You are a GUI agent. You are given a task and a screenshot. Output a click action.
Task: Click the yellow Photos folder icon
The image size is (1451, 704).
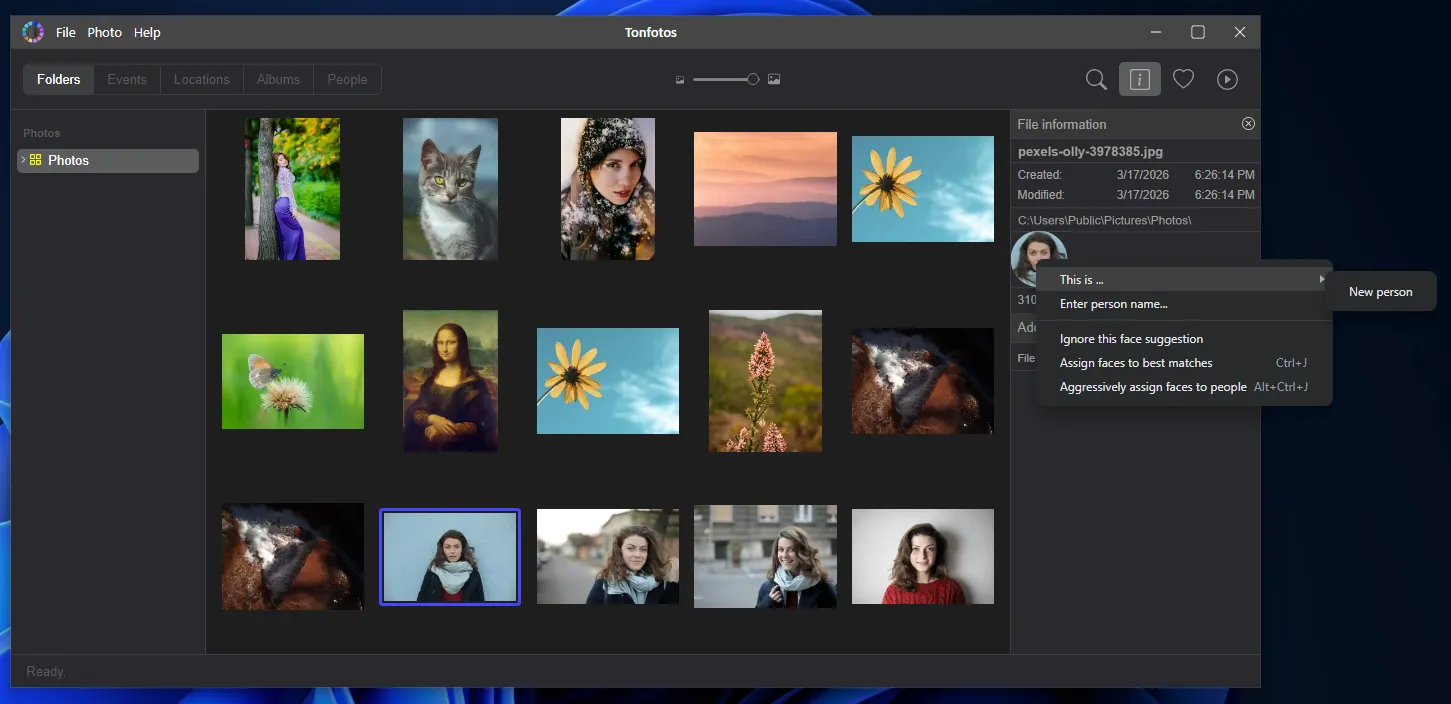point(36,160)
